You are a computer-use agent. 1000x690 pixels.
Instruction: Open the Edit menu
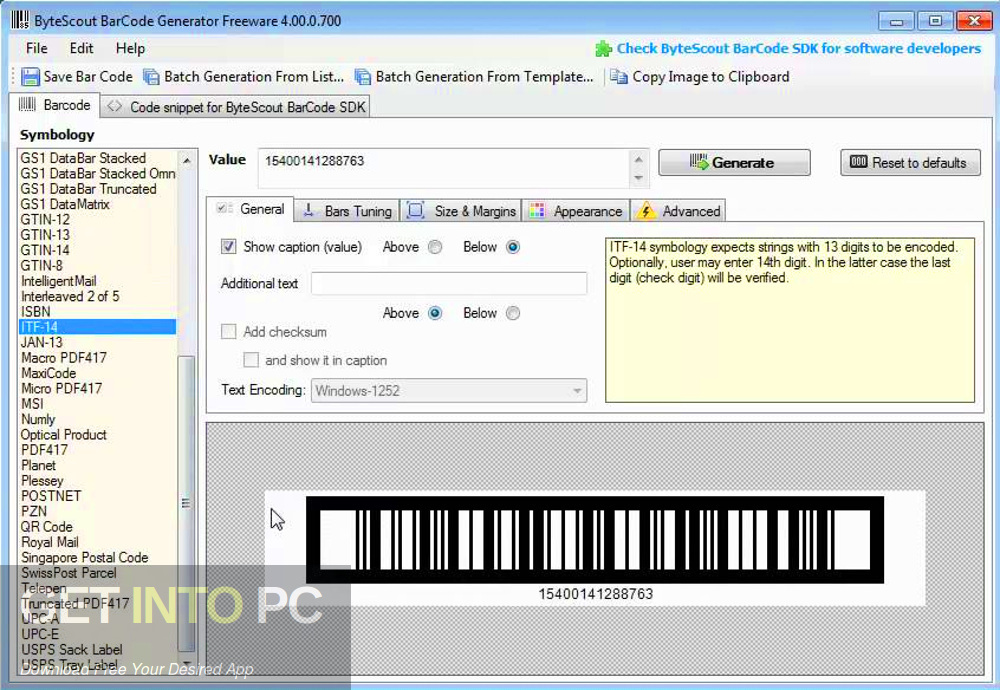pyautogui.click(x=80, y=47)
